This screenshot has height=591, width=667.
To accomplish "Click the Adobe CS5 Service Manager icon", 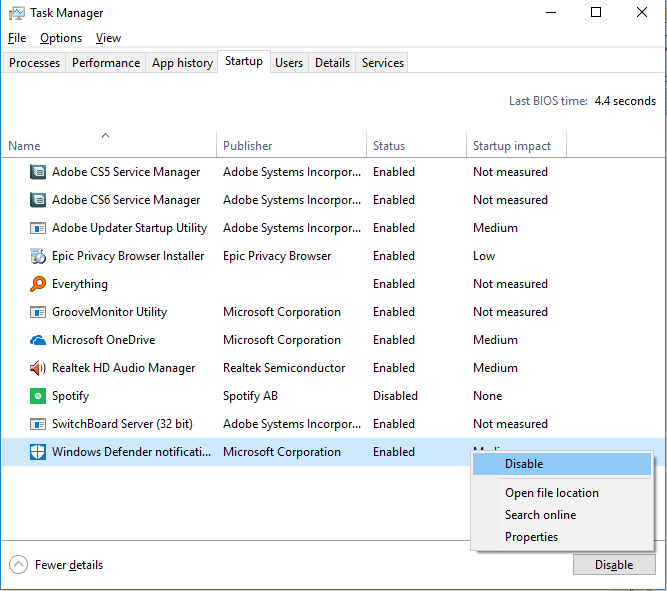I will pyautogui.click(x=38, y=172).
